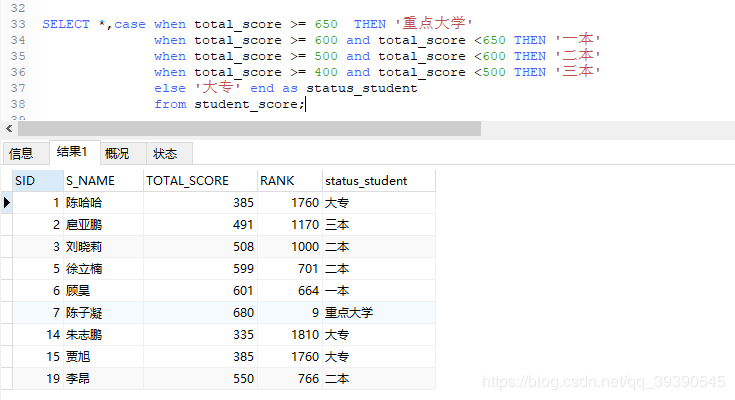Click the '三本' string on line 36

click(578, 71)
